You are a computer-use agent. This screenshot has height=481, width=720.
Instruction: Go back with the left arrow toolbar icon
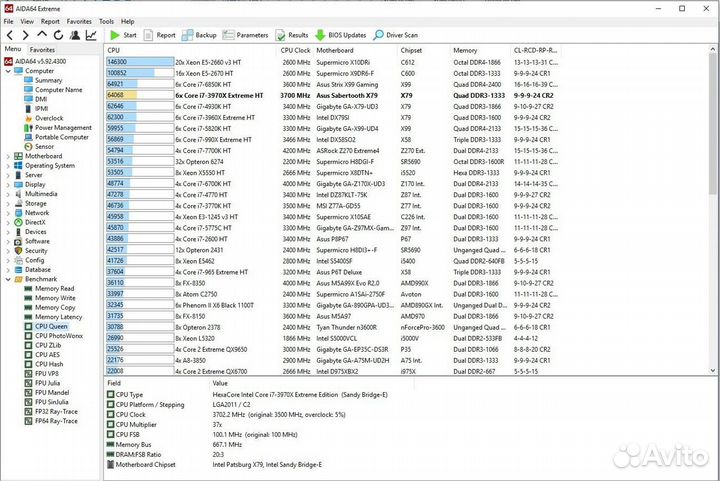coord(10,35)
